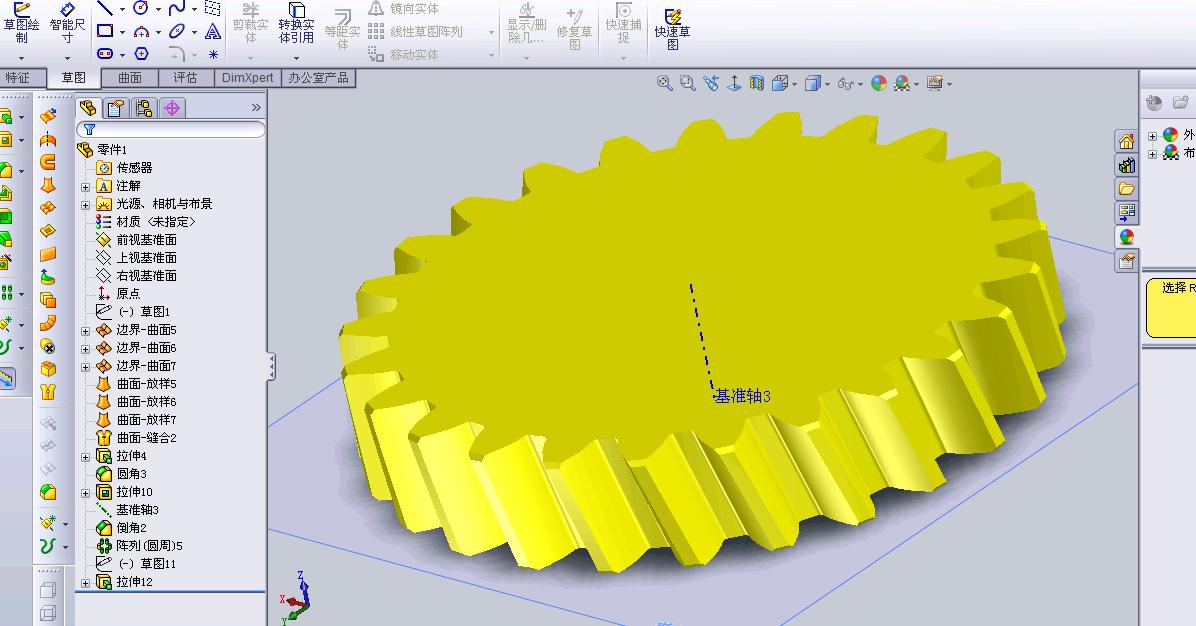Switch to the DimXpert ribbon tab

pos(248,77)
